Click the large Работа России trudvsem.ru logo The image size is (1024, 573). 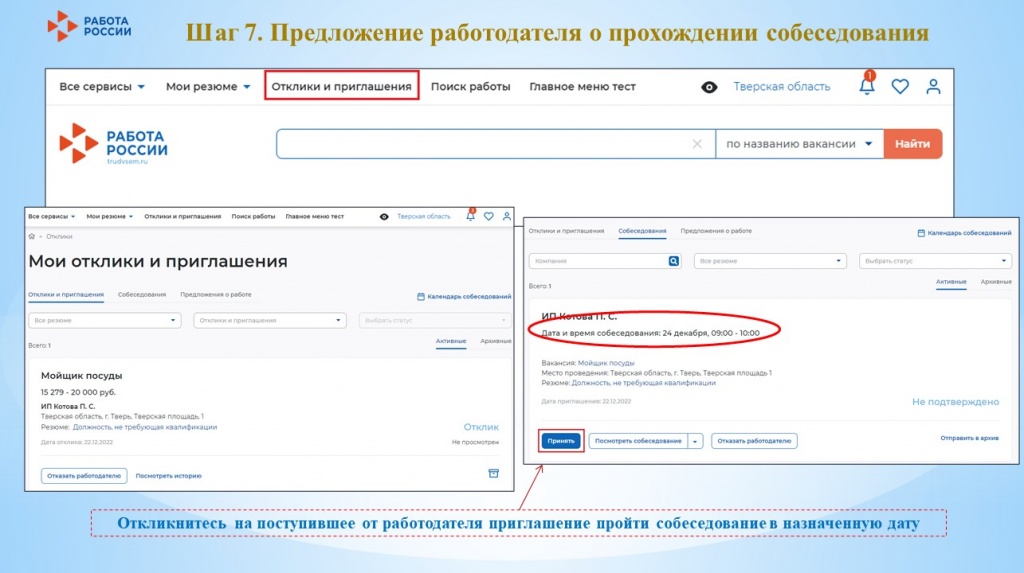pos(114,144)
